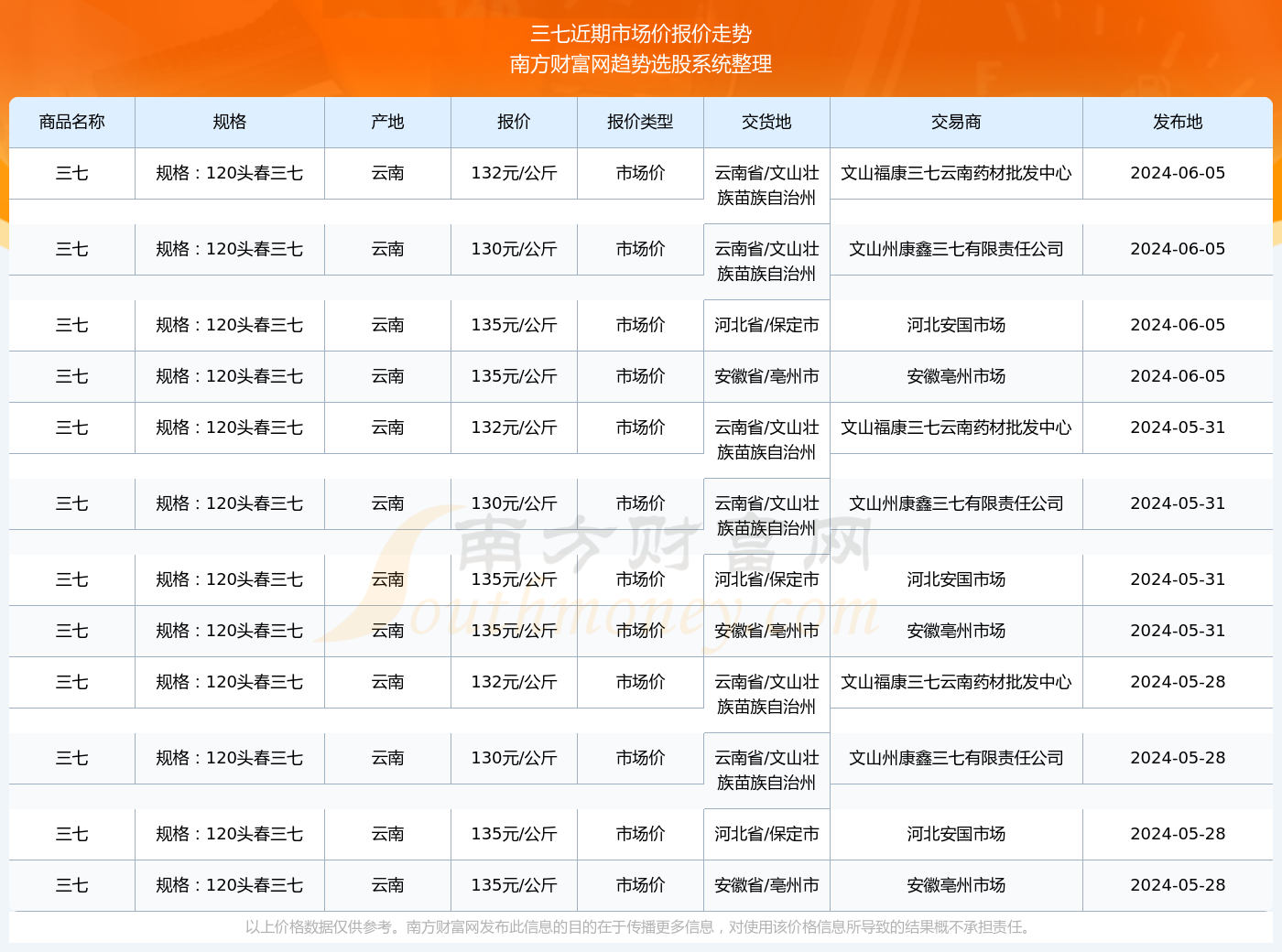Viewport: 1282px width, 952px height.
Task: Click 规格：120头春三七 in the 文山州康鑫 2024-05-31 row
Action: (x=230, y=503)
